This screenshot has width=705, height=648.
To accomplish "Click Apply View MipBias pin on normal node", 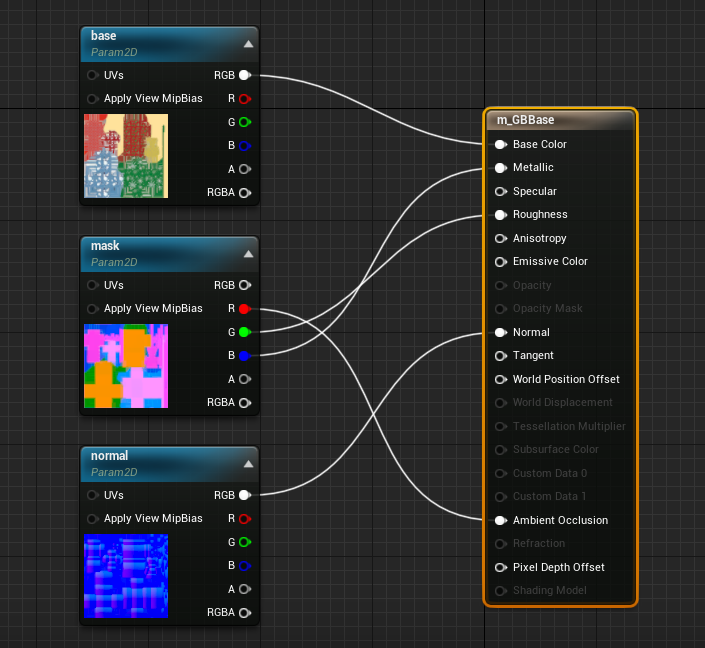I will [93, 518].
